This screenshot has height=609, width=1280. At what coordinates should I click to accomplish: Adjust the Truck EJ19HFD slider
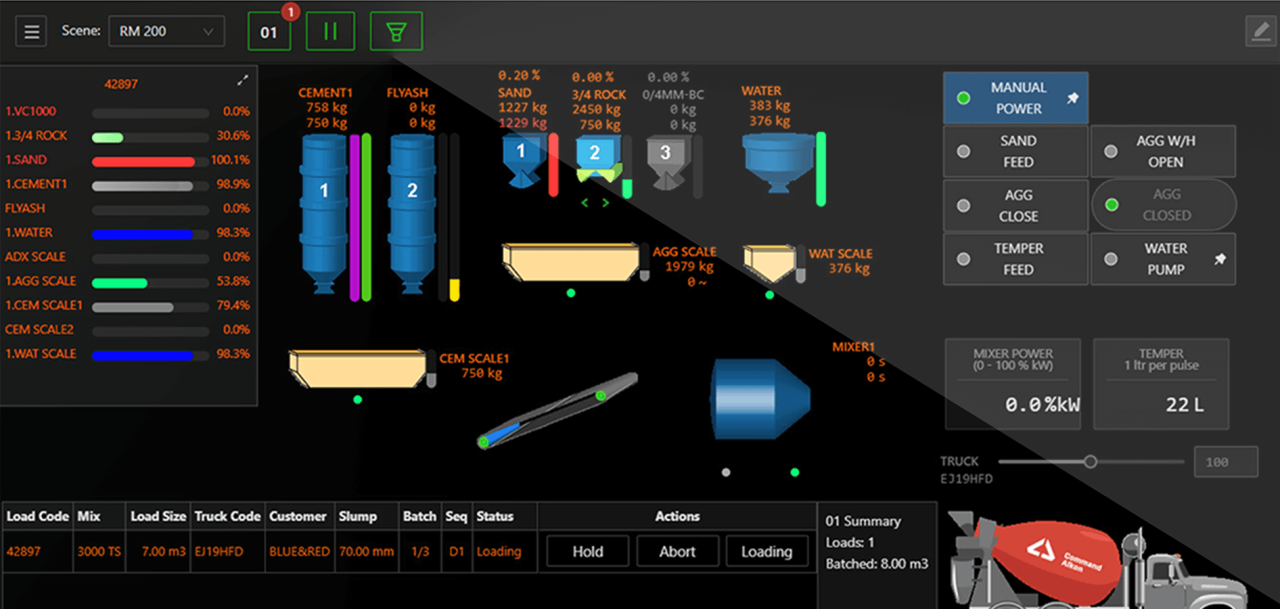[x=1090, y=462]
